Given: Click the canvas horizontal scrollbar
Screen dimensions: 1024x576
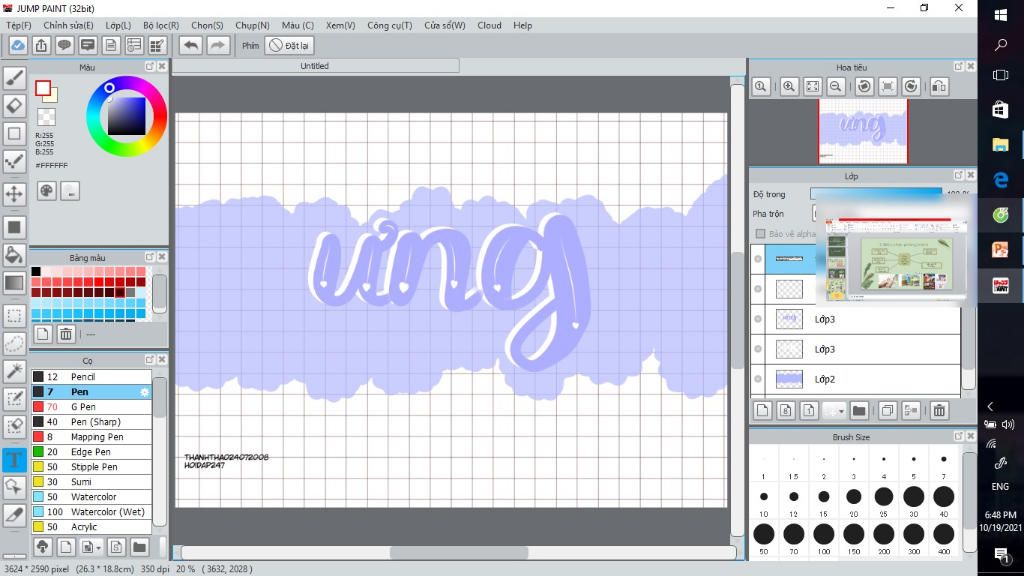Looking at the screenshot, I should pyautogui.click(x=458, y=552).
